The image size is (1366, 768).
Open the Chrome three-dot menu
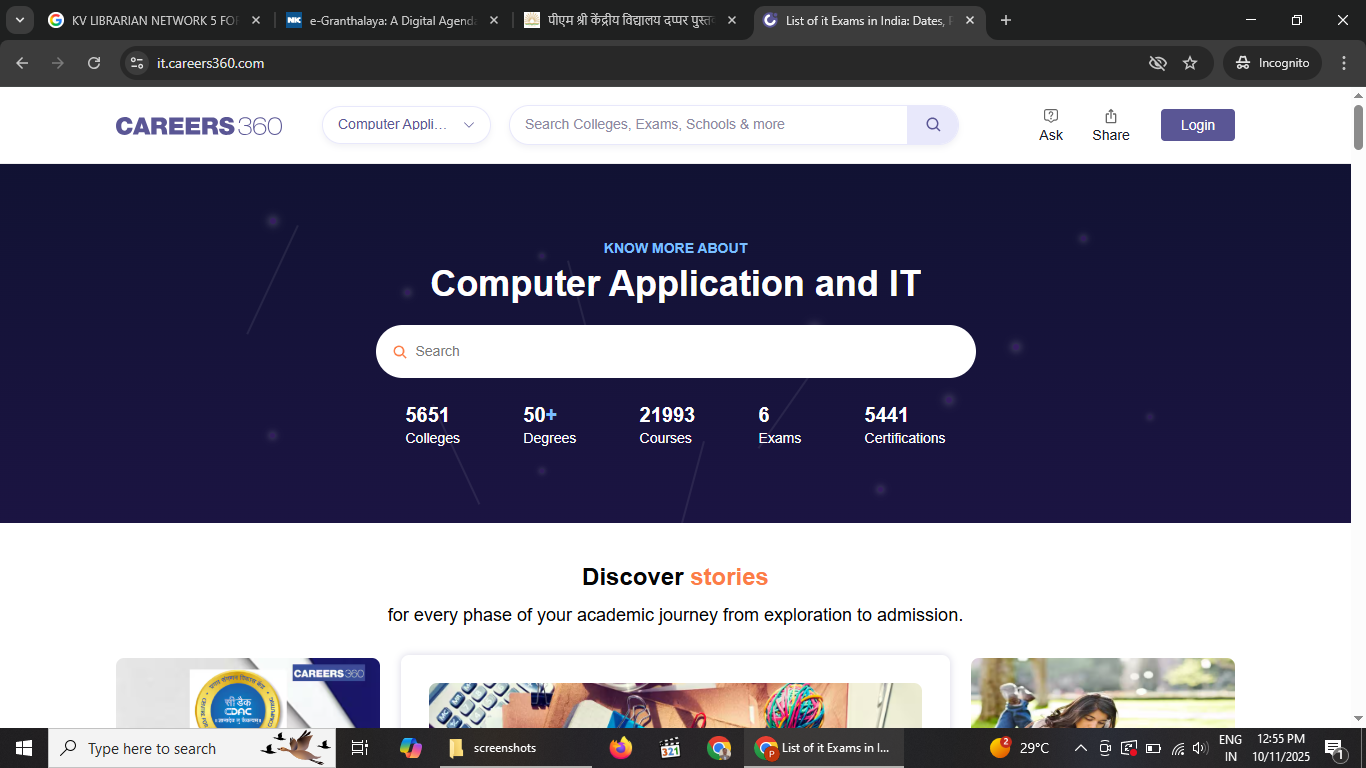[x=1343, y=63]
